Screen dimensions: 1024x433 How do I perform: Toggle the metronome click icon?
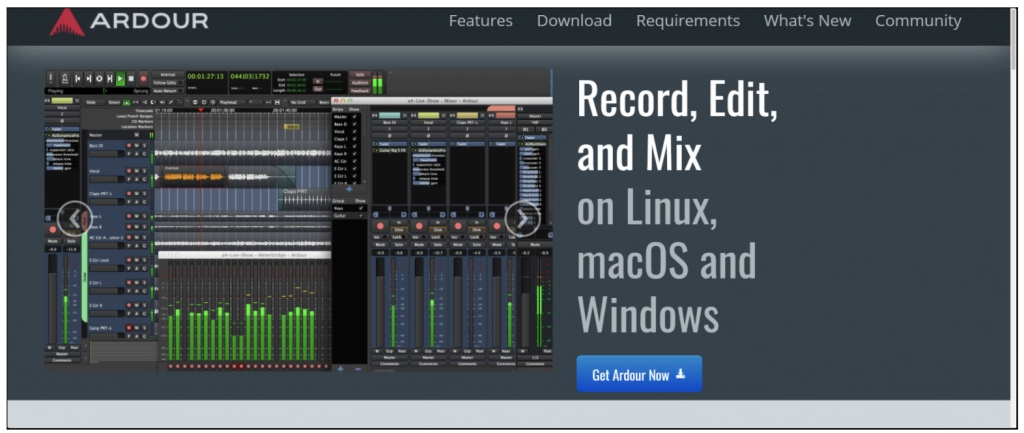pos(63,78)
